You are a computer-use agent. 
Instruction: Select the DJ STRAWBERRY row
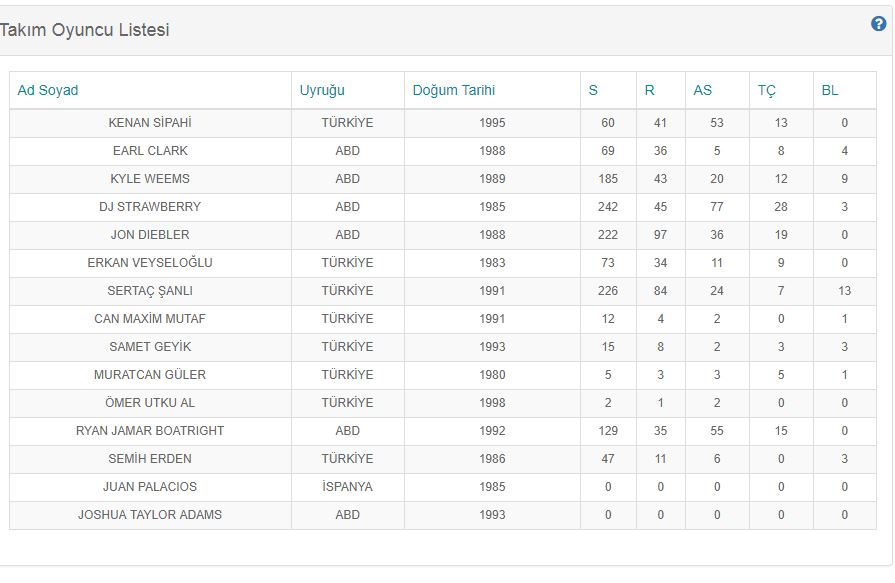(150, 207)
